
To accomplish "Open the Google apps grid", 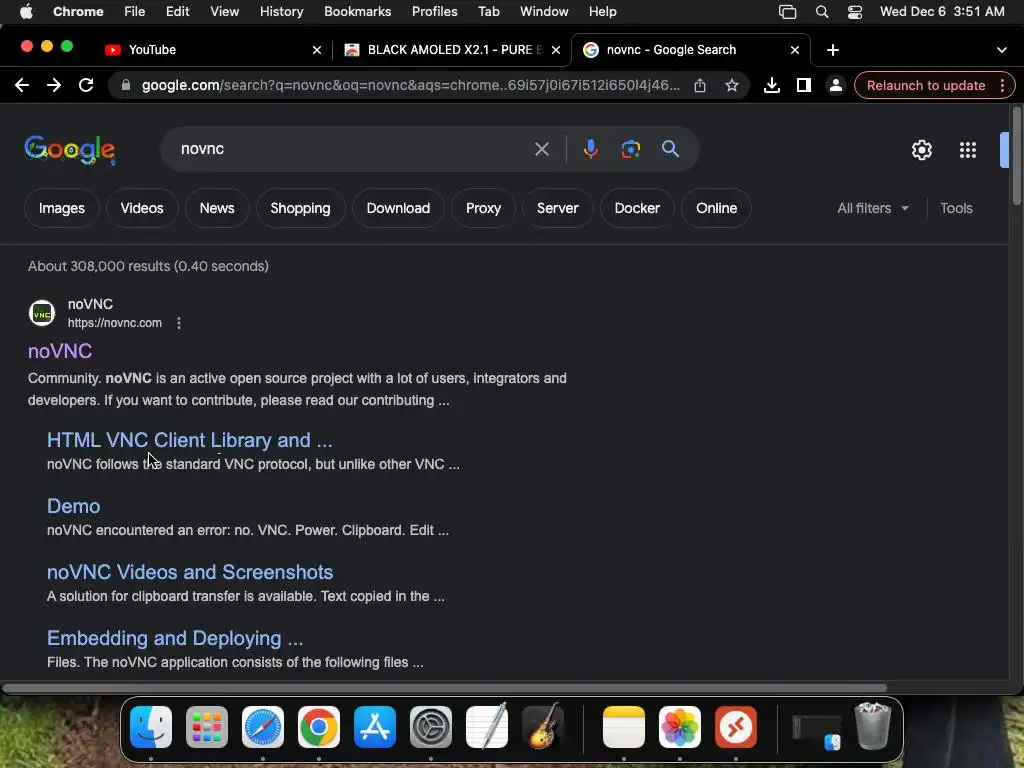I will point(967,150).
